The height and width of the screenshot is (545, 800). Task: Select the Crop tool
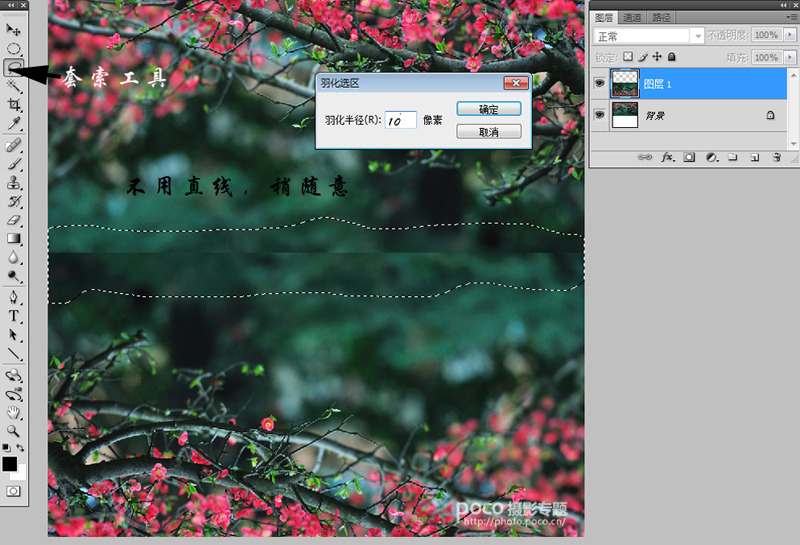click(13, 105)
